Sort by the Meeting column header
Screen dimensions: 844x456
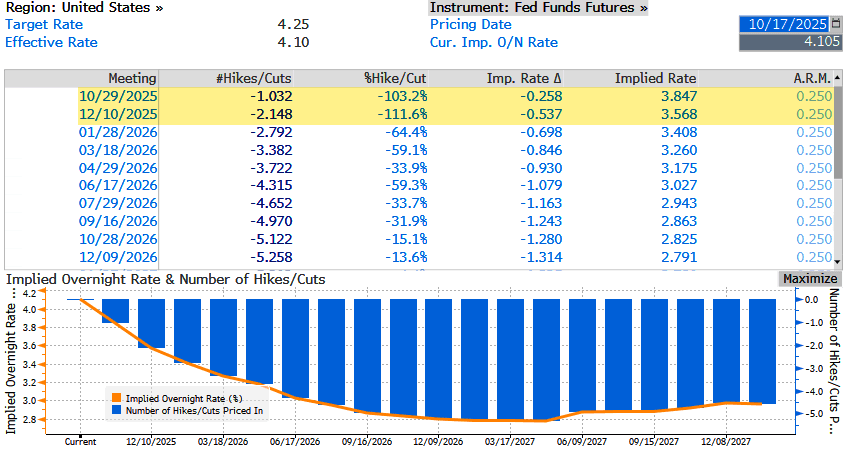[132, 78]
